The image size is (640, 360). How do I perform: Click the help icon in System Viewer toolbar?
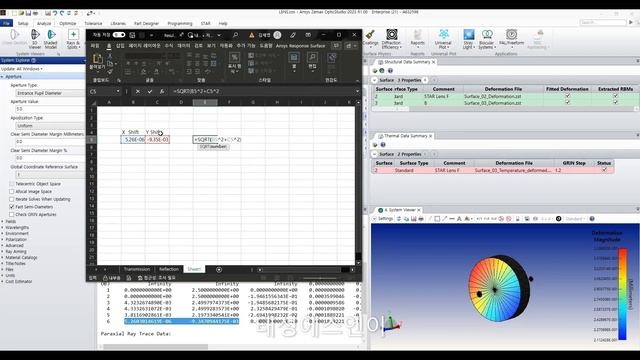(592, 219)
